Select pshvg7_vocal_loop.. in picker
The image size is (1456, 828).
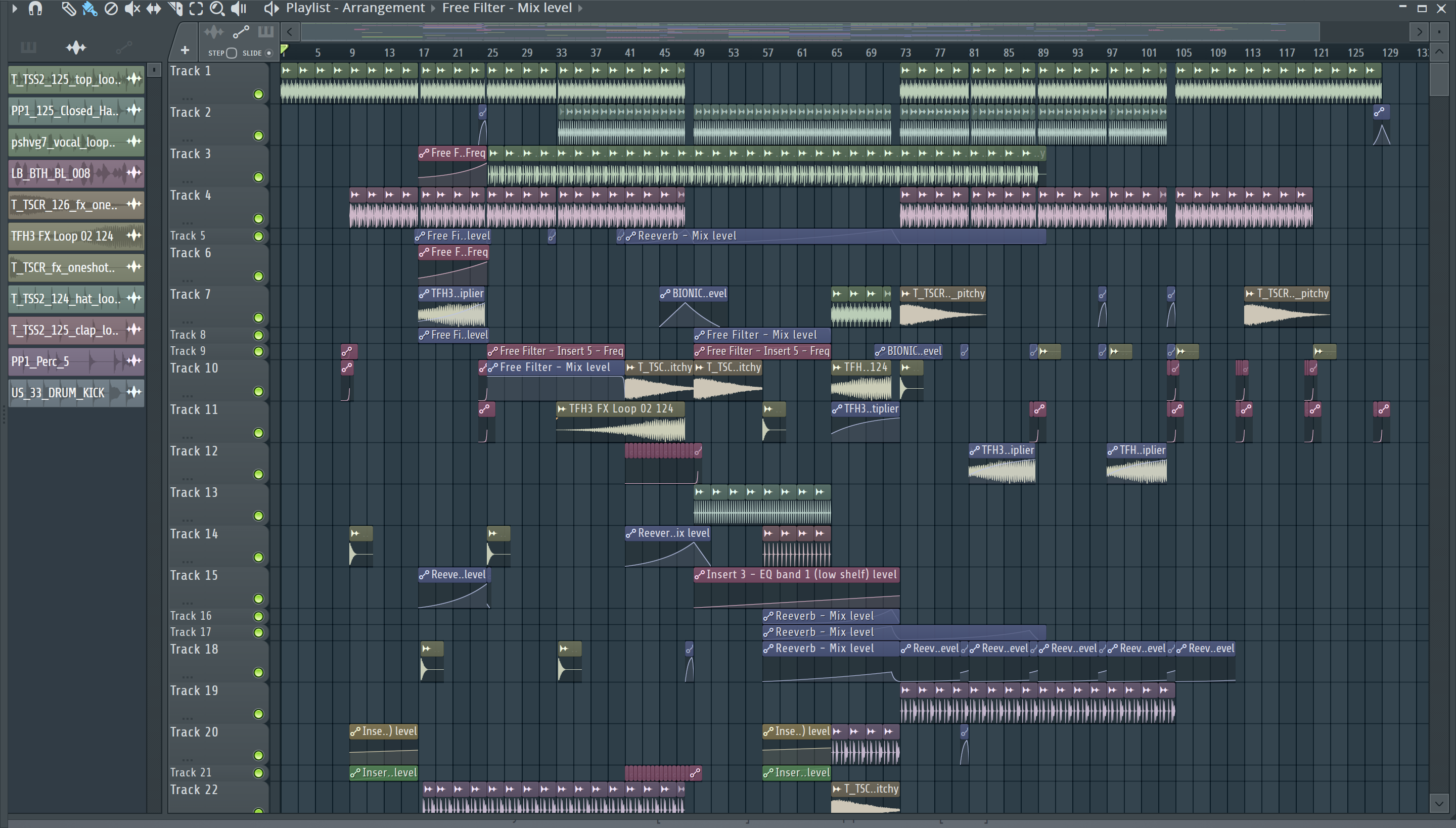click(x=76, y=142)
